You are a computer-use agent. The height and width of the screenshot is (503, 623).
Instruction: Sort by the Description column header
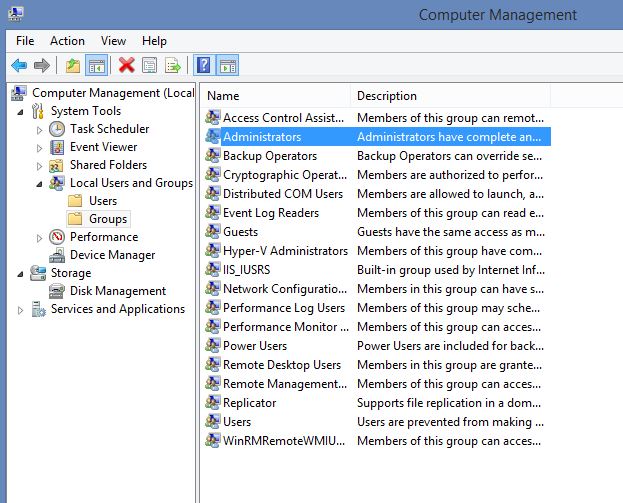451,96
